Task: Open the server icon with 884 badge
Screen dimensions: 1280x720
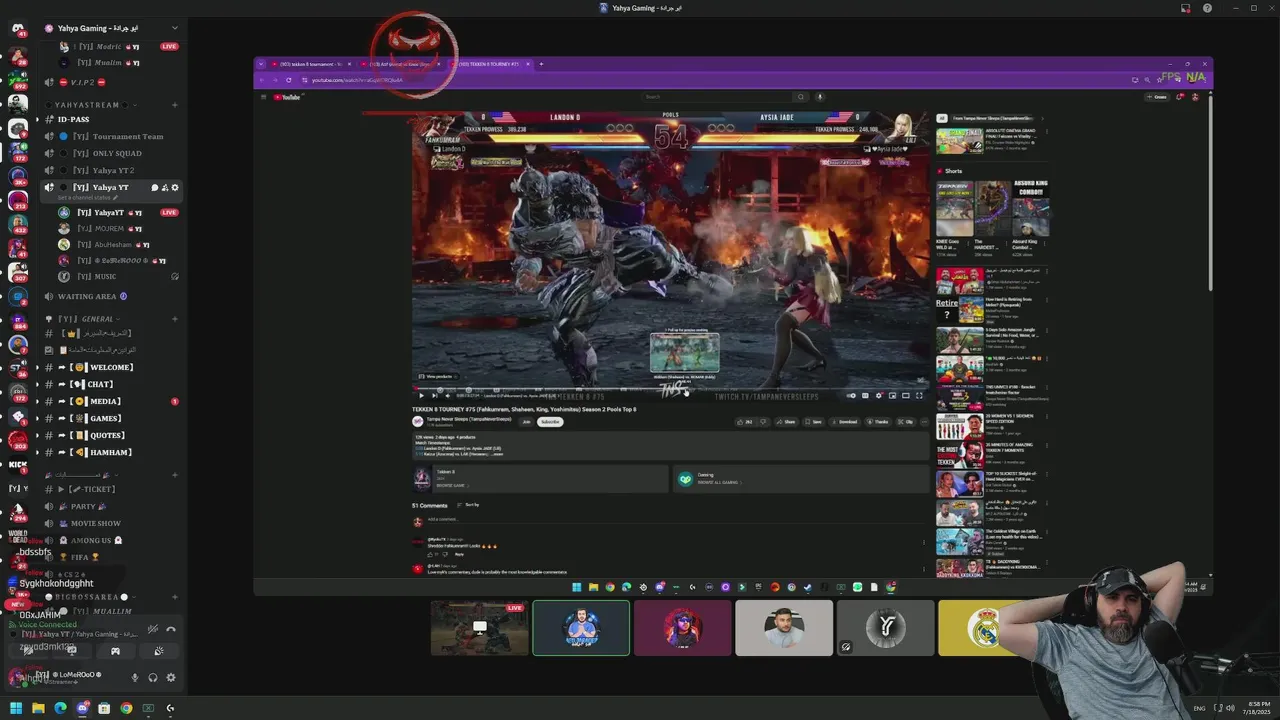Action: (18, 320)
